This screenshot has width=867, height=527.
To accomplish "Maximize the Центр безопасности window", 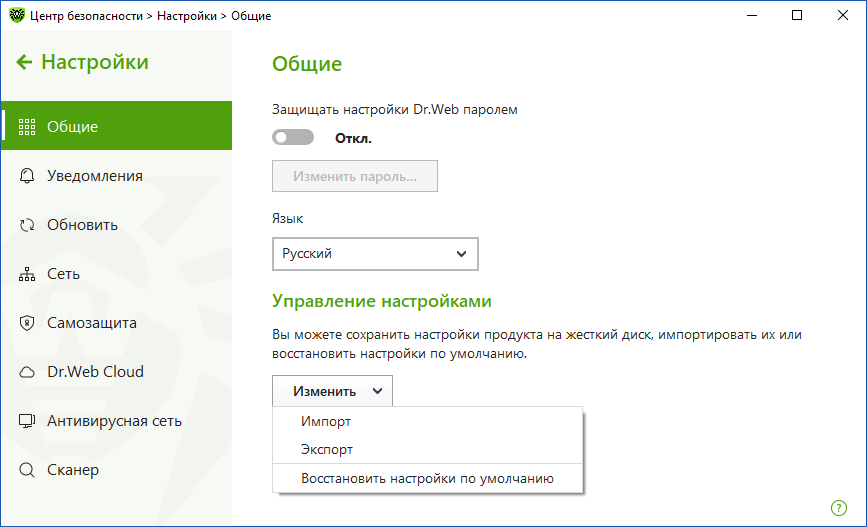I will (x=797, y=15).
